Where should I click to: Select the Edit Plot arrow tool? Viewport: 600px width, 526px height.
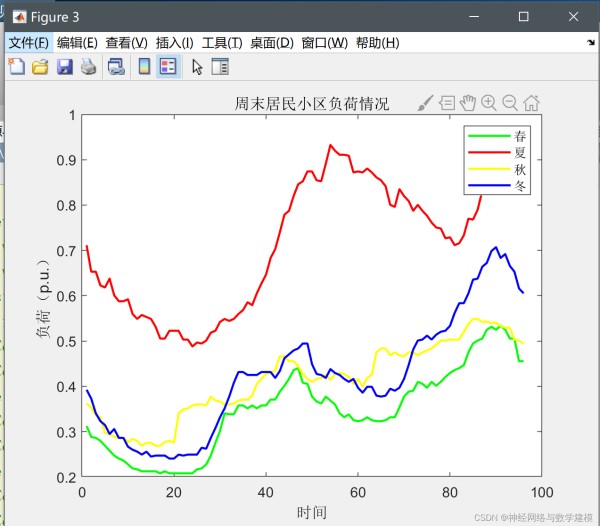197,67
